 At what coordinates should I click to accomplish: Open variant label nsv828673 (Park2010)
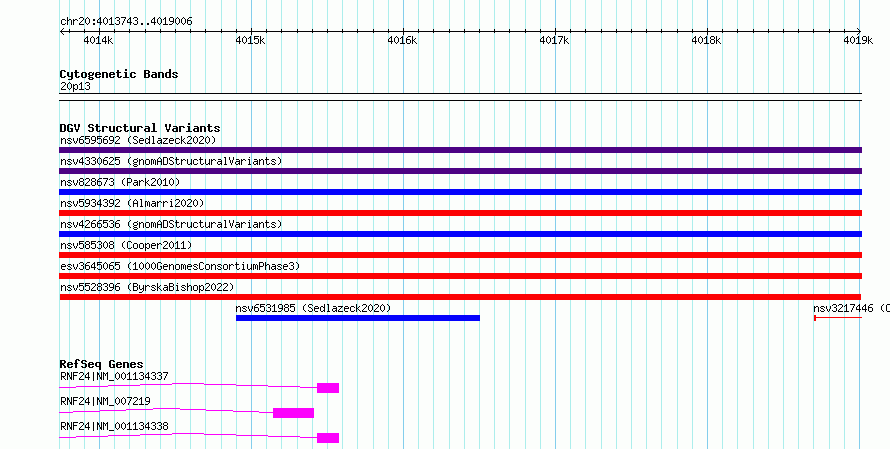[x=120, y=182]
